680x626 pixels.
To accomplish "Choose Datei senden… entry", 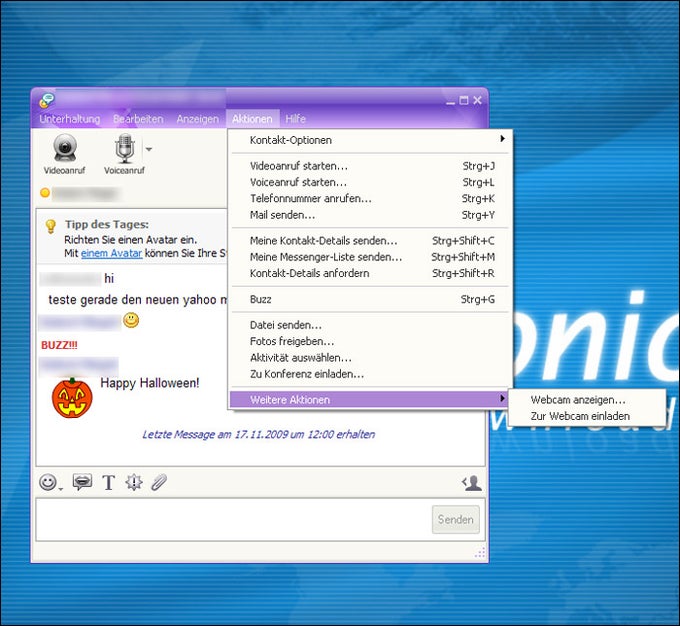I will click(370, 325).
